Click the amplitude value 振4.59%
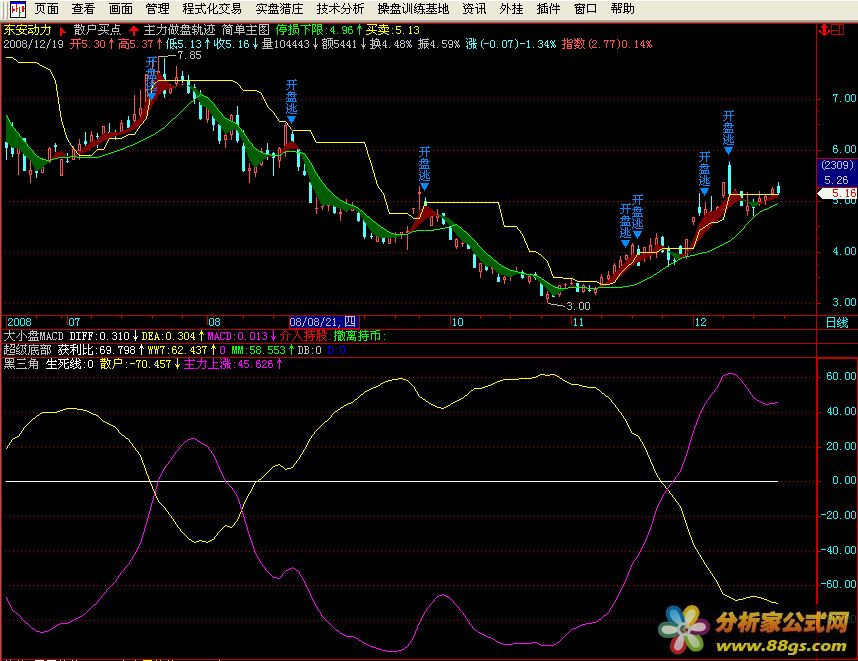This screenshot has width=858, height=661. pyautogui.click(x=439, y=44)
